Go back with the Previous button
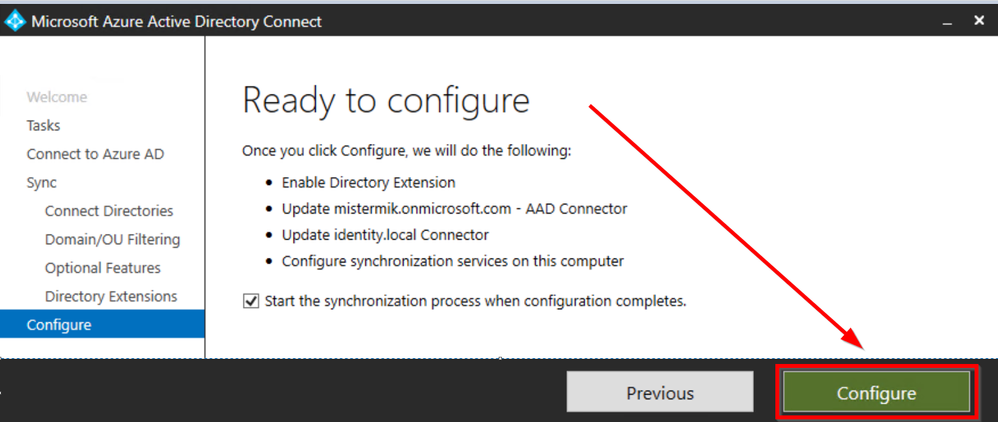Image resolution: width=998 pixels, height=422 pixels. pos(659,393)
